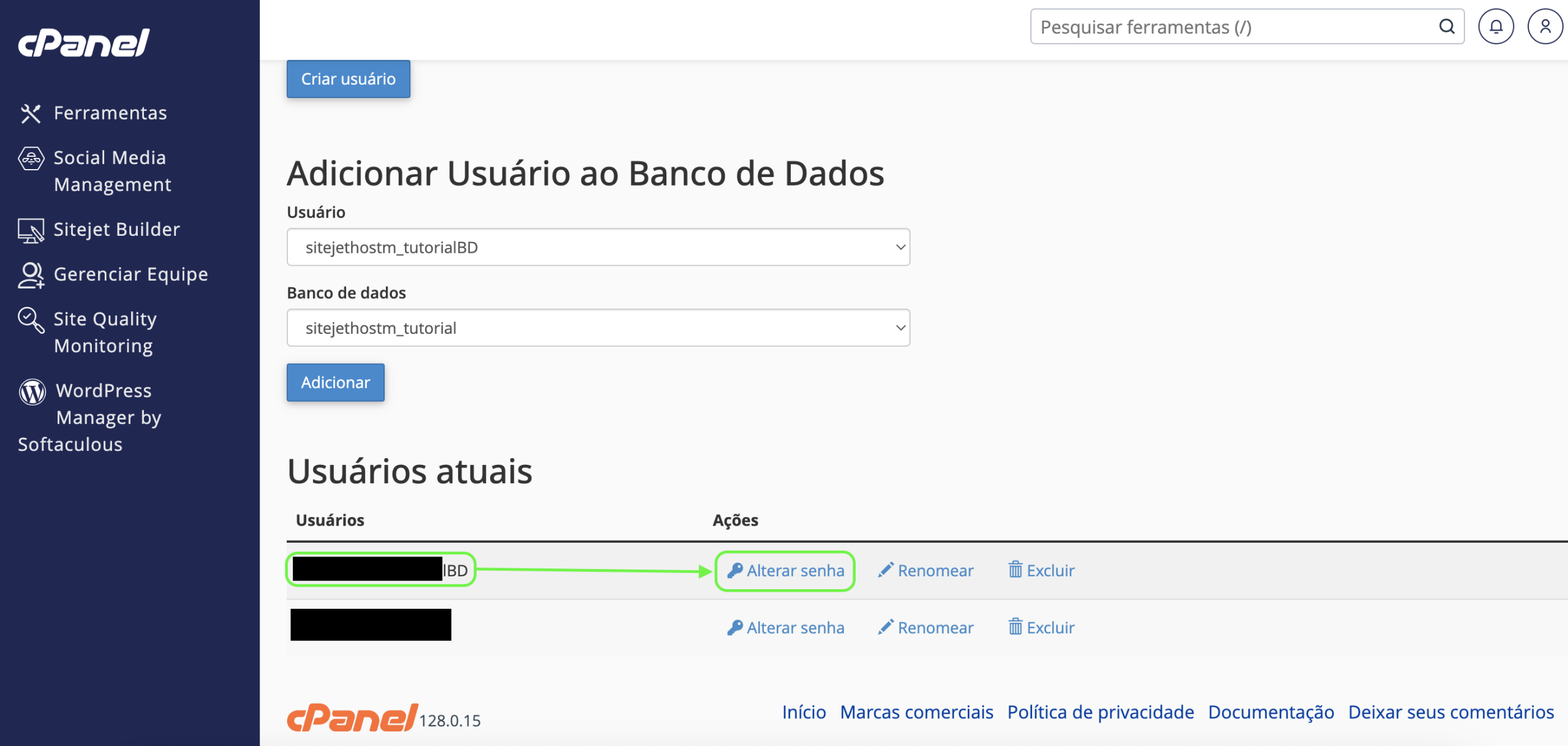Select Ferramentas in the sidebar
1568x746 pixels.
[x=110, y=113]
